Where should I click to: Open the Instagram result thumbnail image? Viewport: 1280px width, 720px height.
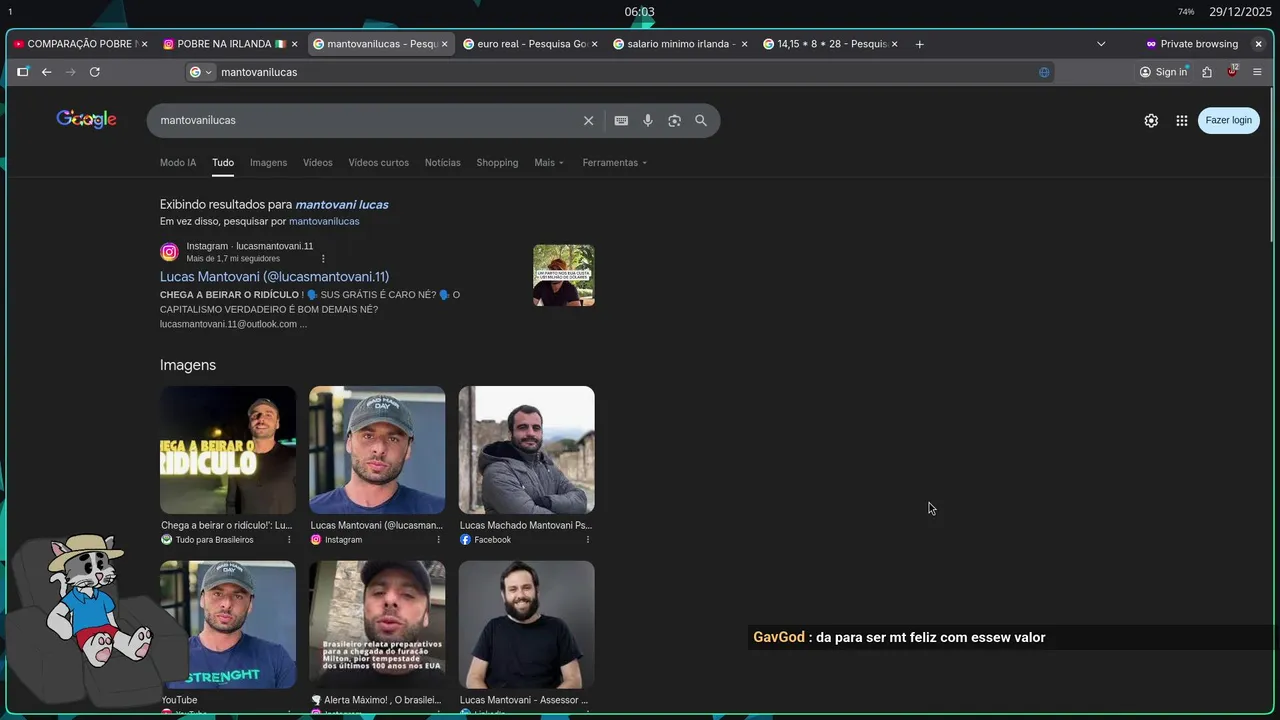564,275
